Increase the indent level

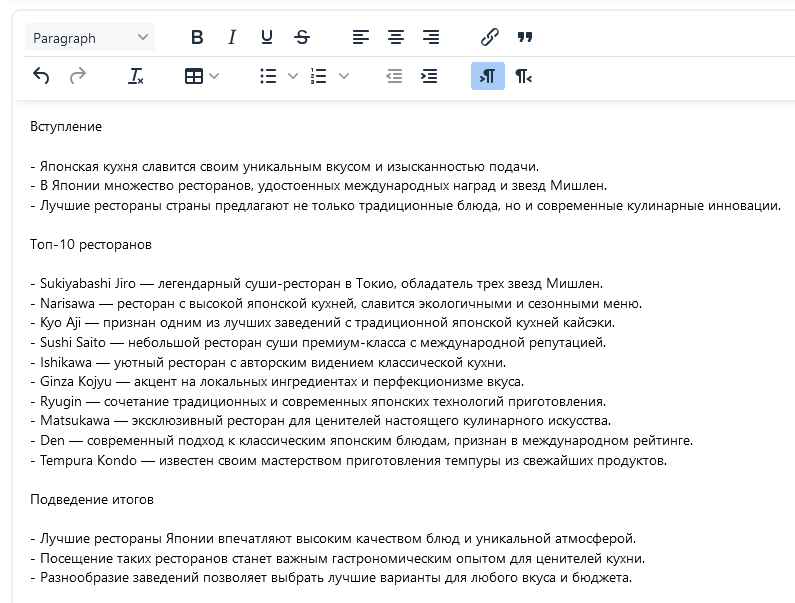[x=429, y=76]
